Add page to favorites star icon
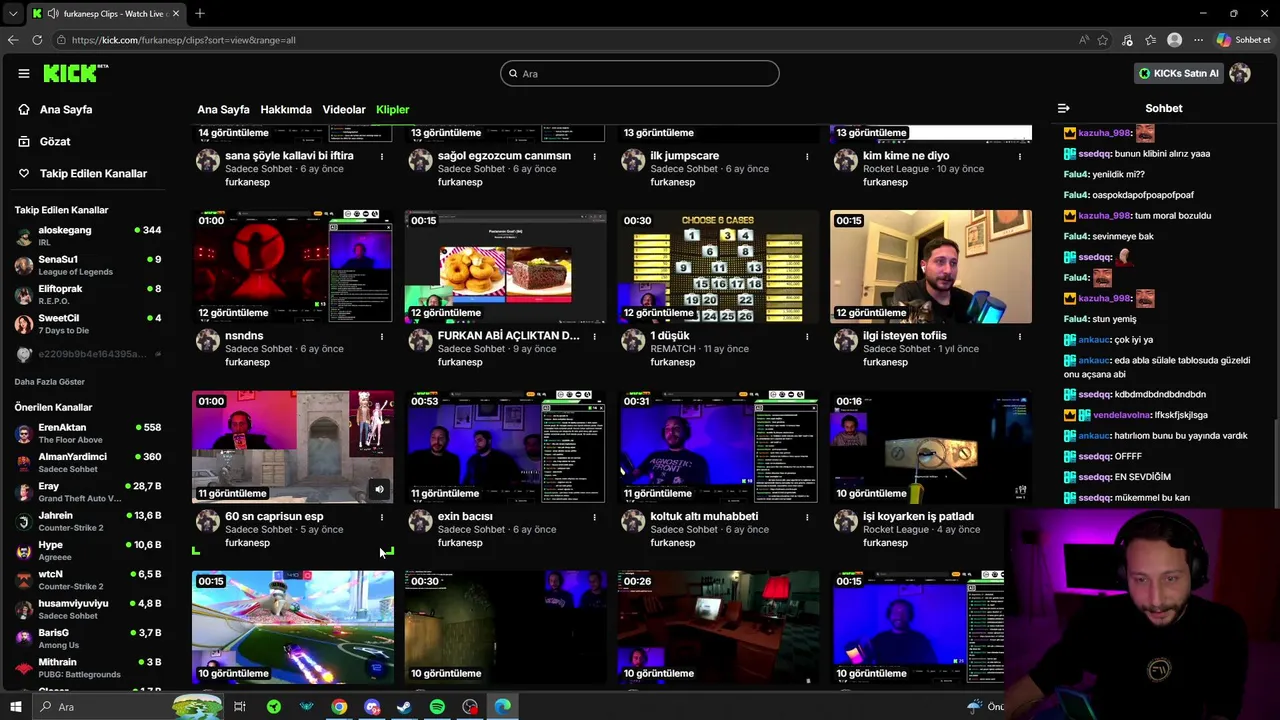This screenshot has width=1280, height=720. [1103, 40]
